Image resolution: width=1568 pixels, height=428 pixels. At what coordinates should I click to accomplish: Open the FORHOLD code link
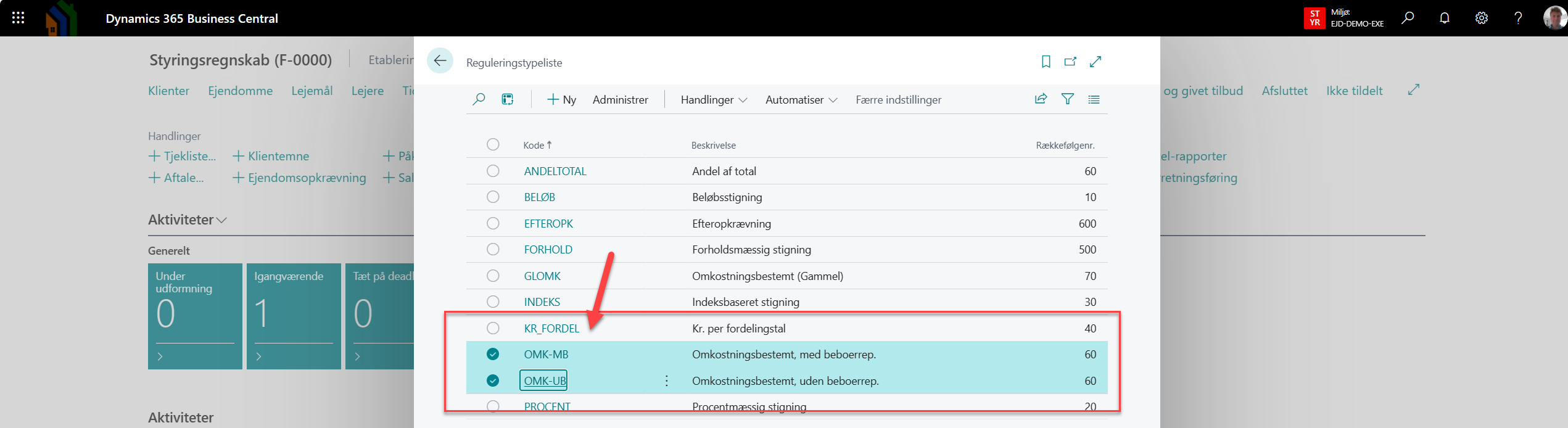click(548, 250)
